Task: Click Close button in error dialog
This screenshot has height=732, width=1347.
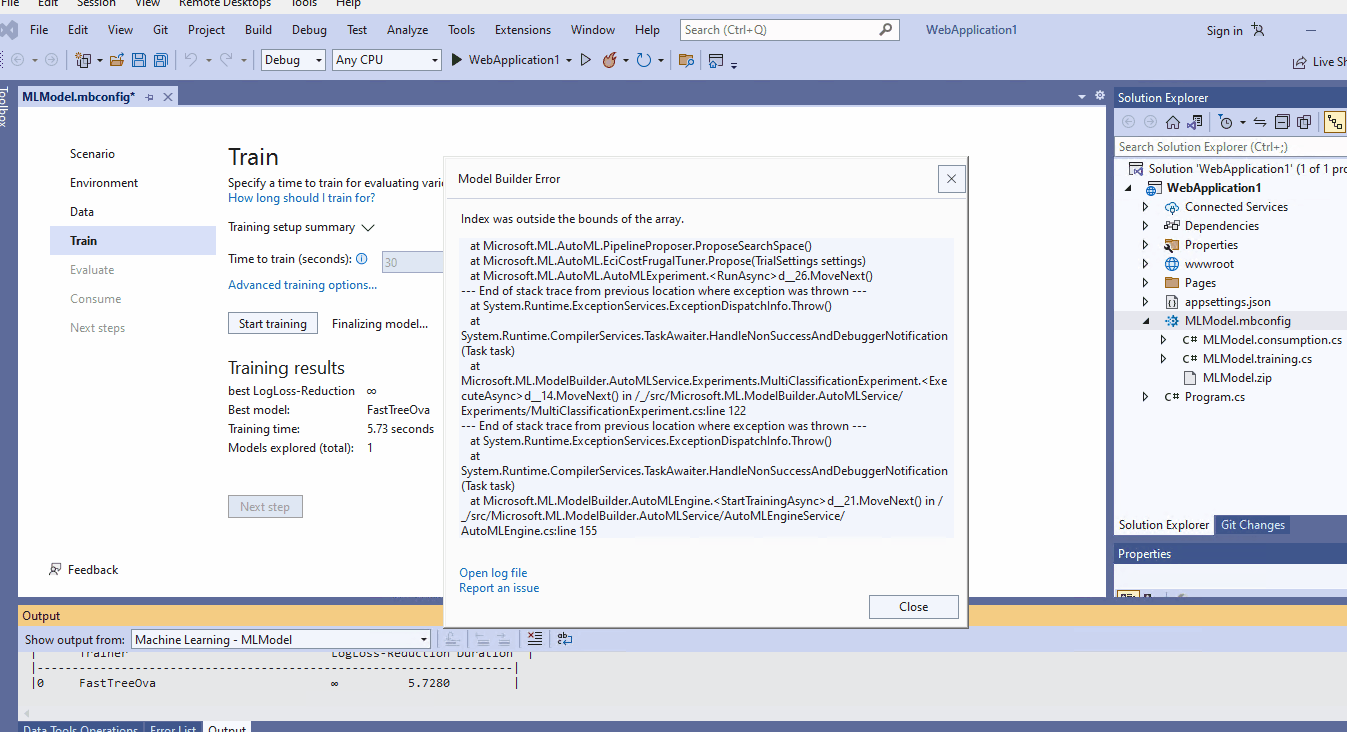Action: point(914,607)
